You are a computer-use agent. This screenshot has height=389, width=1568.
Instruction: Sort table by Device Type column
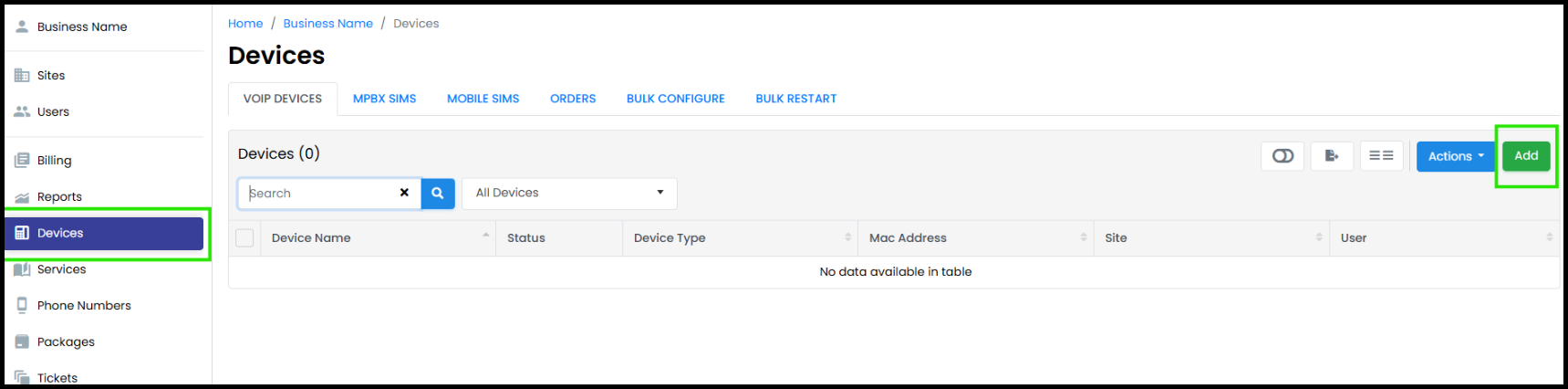click(x=740, y=237)
